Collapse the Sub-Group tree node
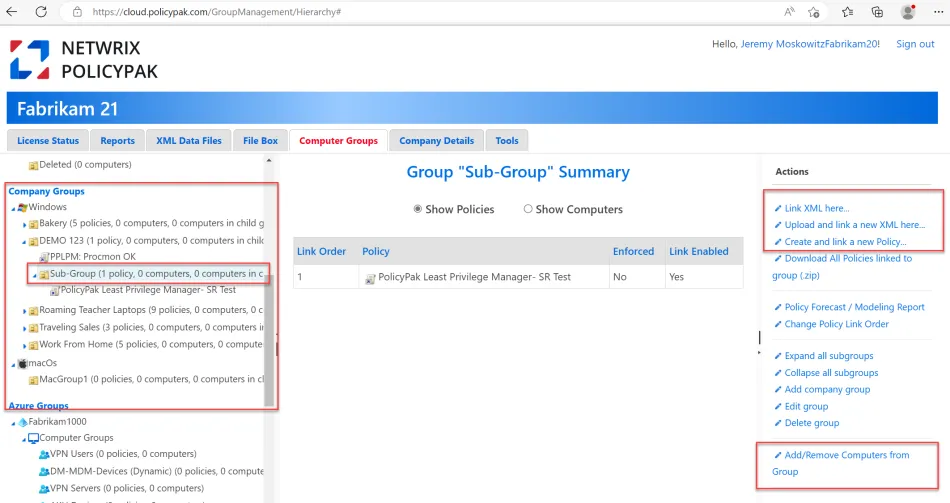Image resolution: width=950 pixels, height=503 pixels. 33,274
